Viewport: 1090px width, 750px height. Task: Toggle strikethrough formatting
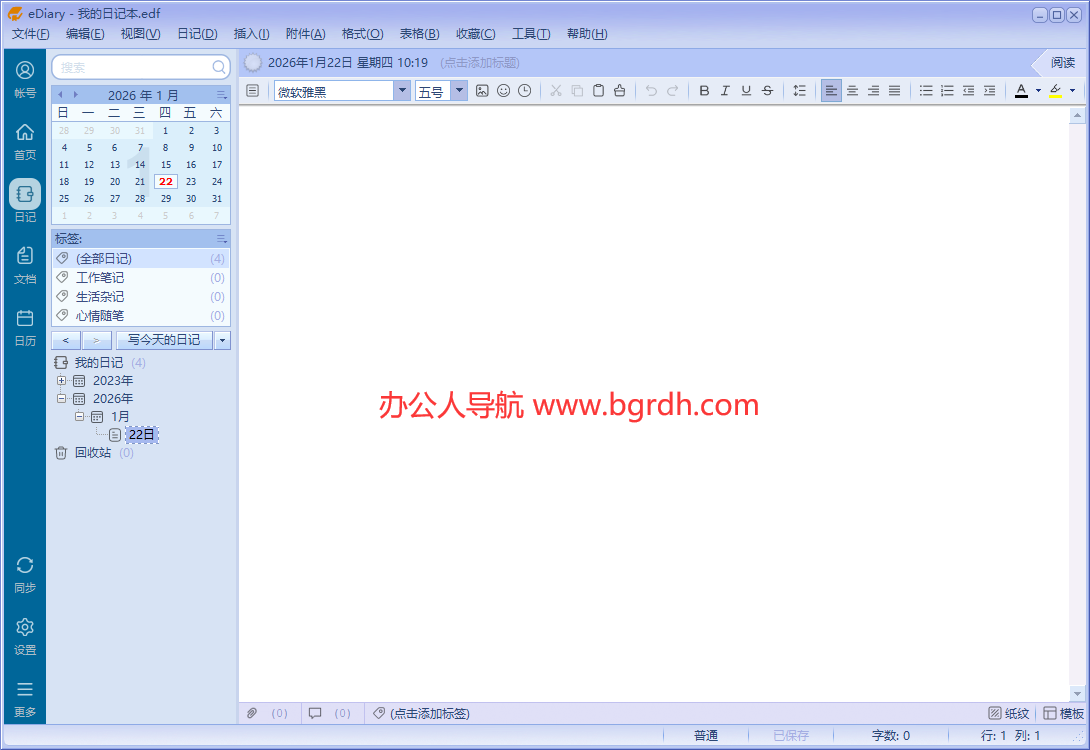pyautogui.click(x=767, y=90)
